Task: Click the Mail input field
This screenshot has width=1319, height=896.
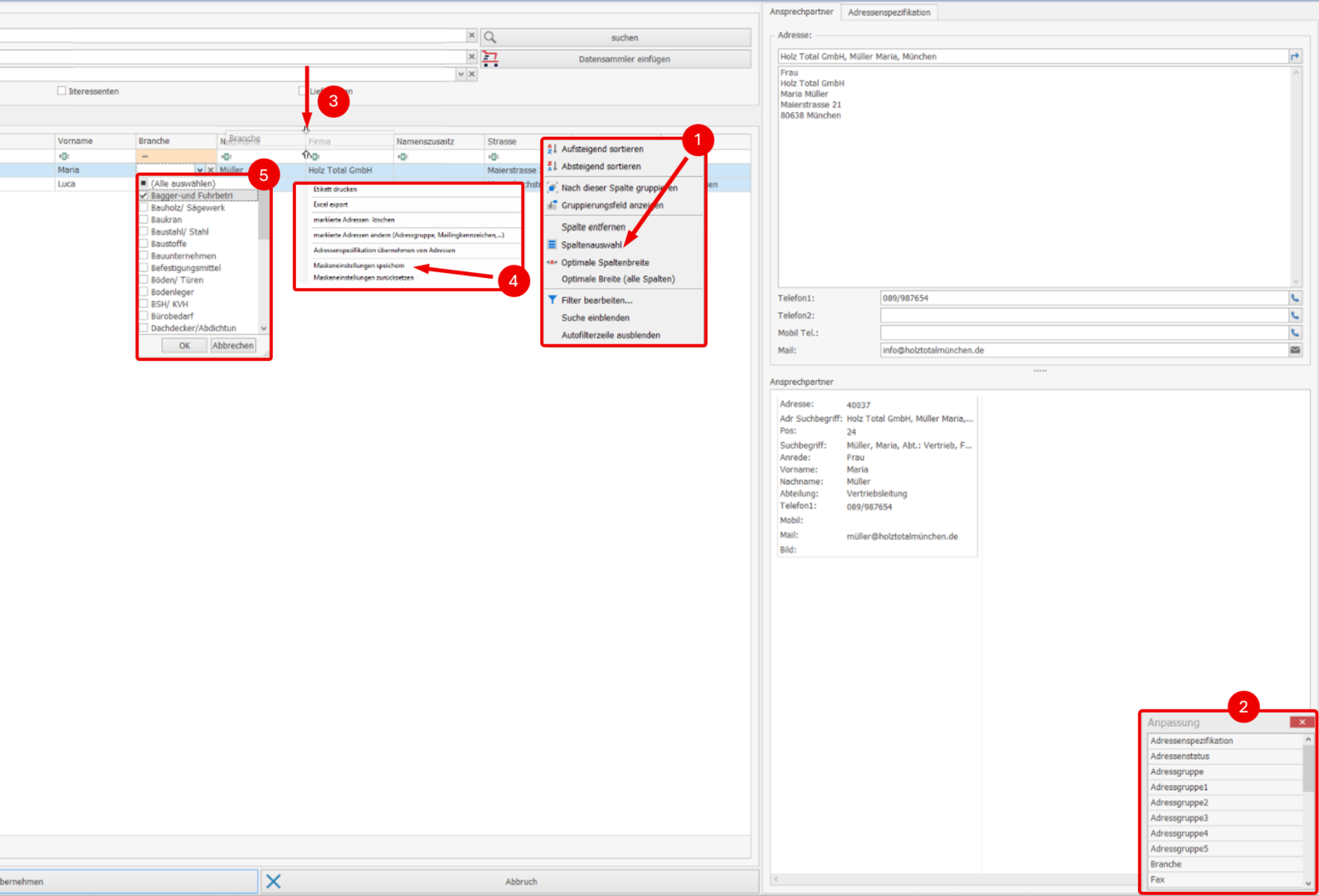Action: click(x=1083, y=350)
